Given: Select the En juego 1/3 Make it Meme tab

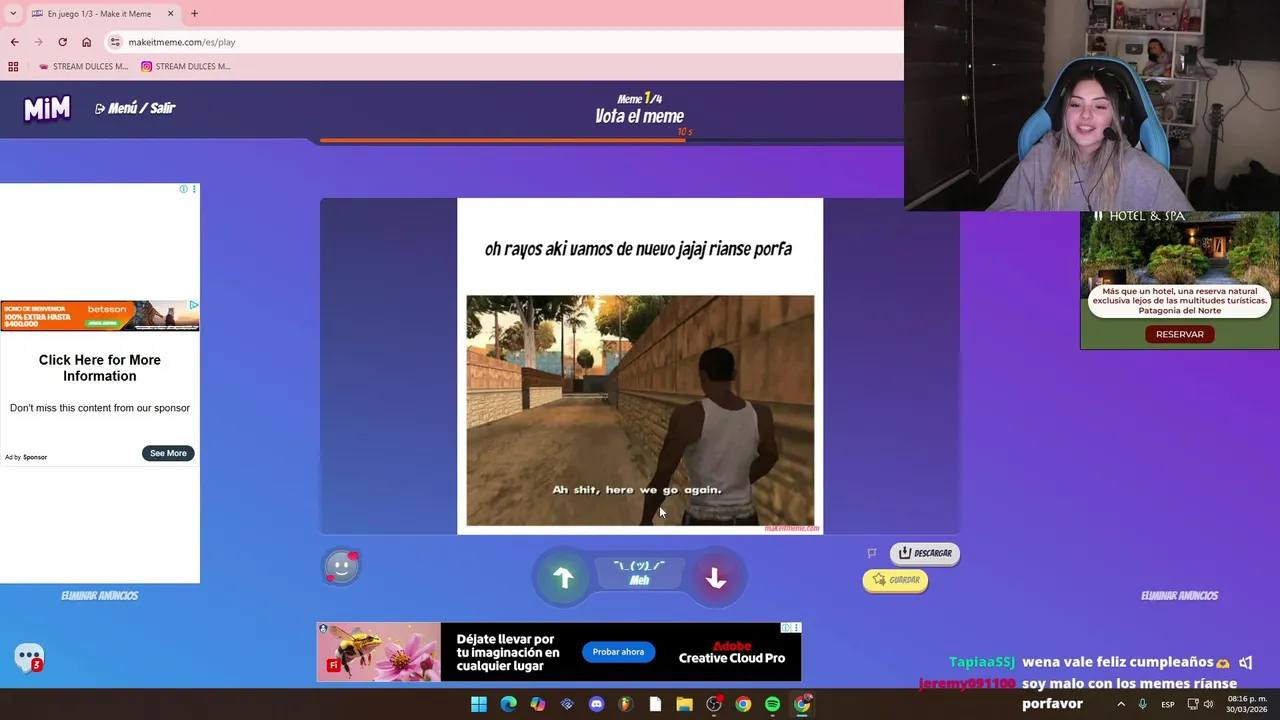Looking at the screenshot, I should pyautogui.click(x=103, y=14).
